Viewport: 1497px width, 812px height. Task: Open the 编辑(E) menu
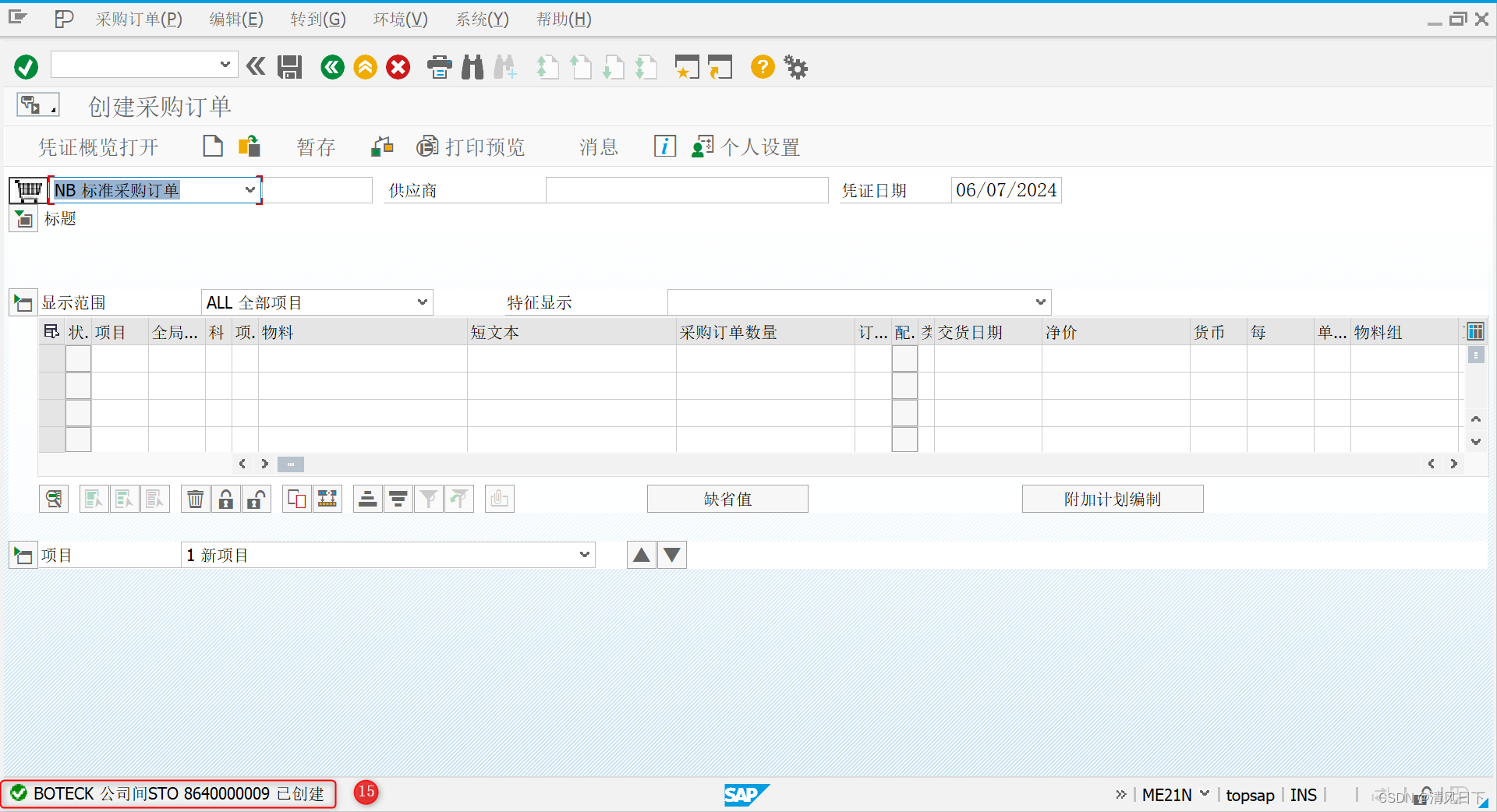(x=236, y=19)
